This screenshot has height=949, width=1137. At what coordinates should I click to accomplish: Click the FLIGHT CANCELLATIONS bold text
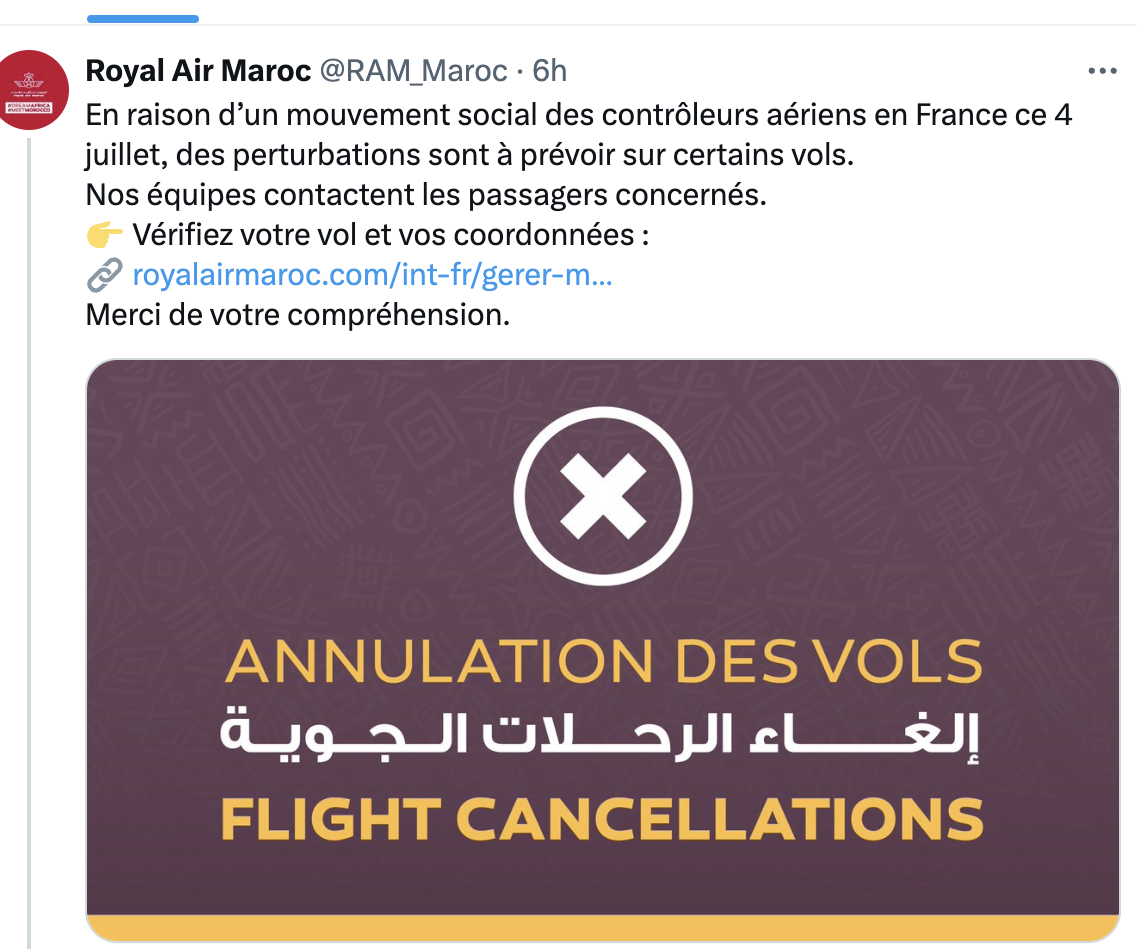pyautogui.click(x=602, y=817)
